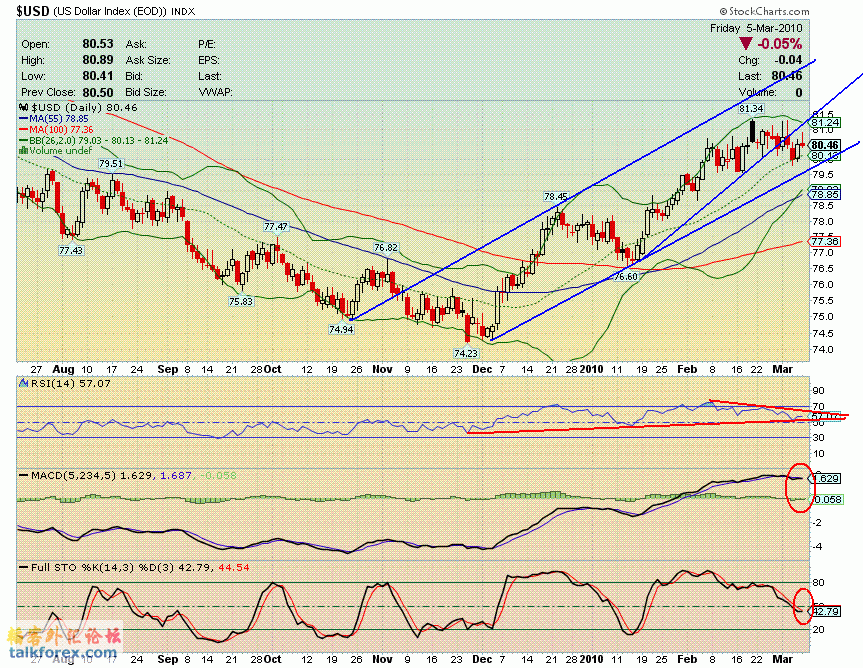Viewport: 863px width, 668px height.
Task: Click the small chart icon beside RSI(14)
Action: (x=24, y=383)
